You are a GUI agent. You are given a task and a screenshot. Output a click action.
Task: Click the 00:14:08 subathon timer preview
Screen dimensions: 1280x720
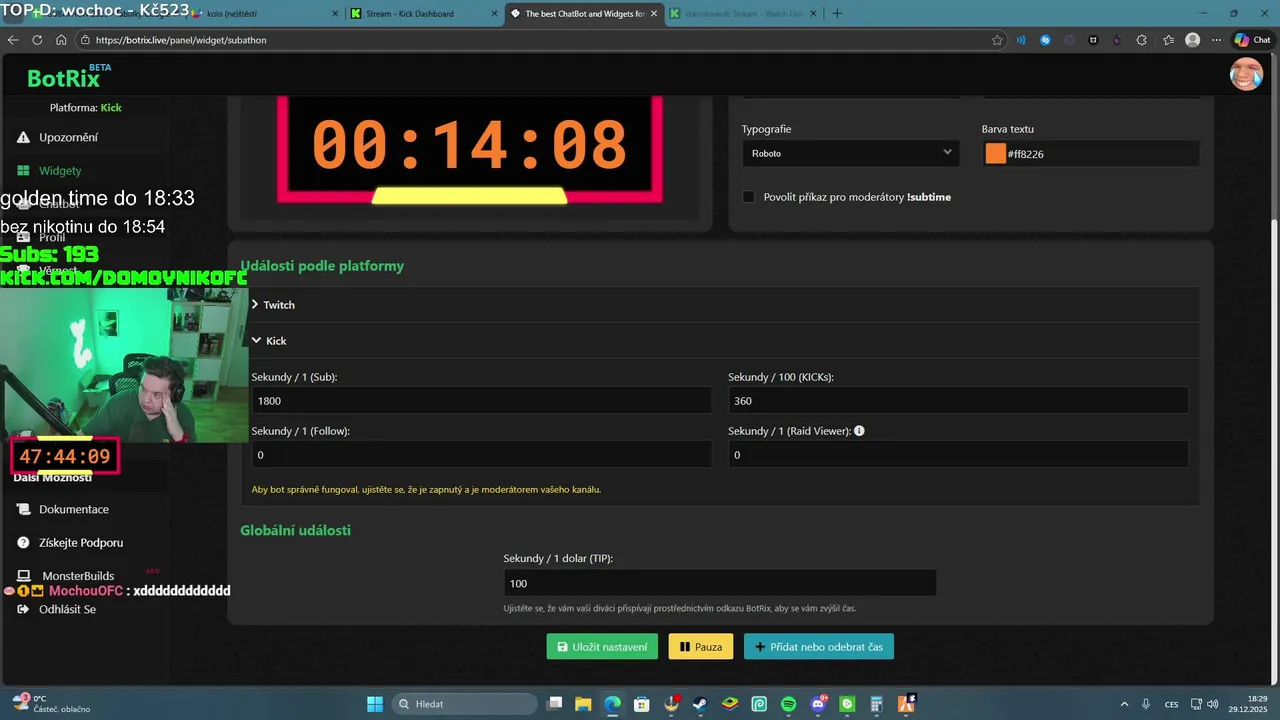(470, 145)
